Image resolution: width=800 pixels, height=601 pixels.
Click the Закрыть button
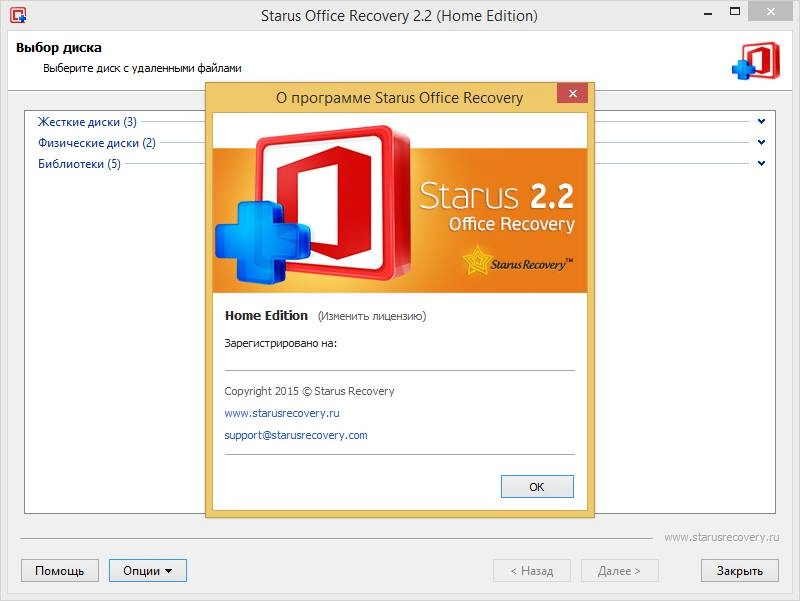pyautogui.click(x=739, y=570)
